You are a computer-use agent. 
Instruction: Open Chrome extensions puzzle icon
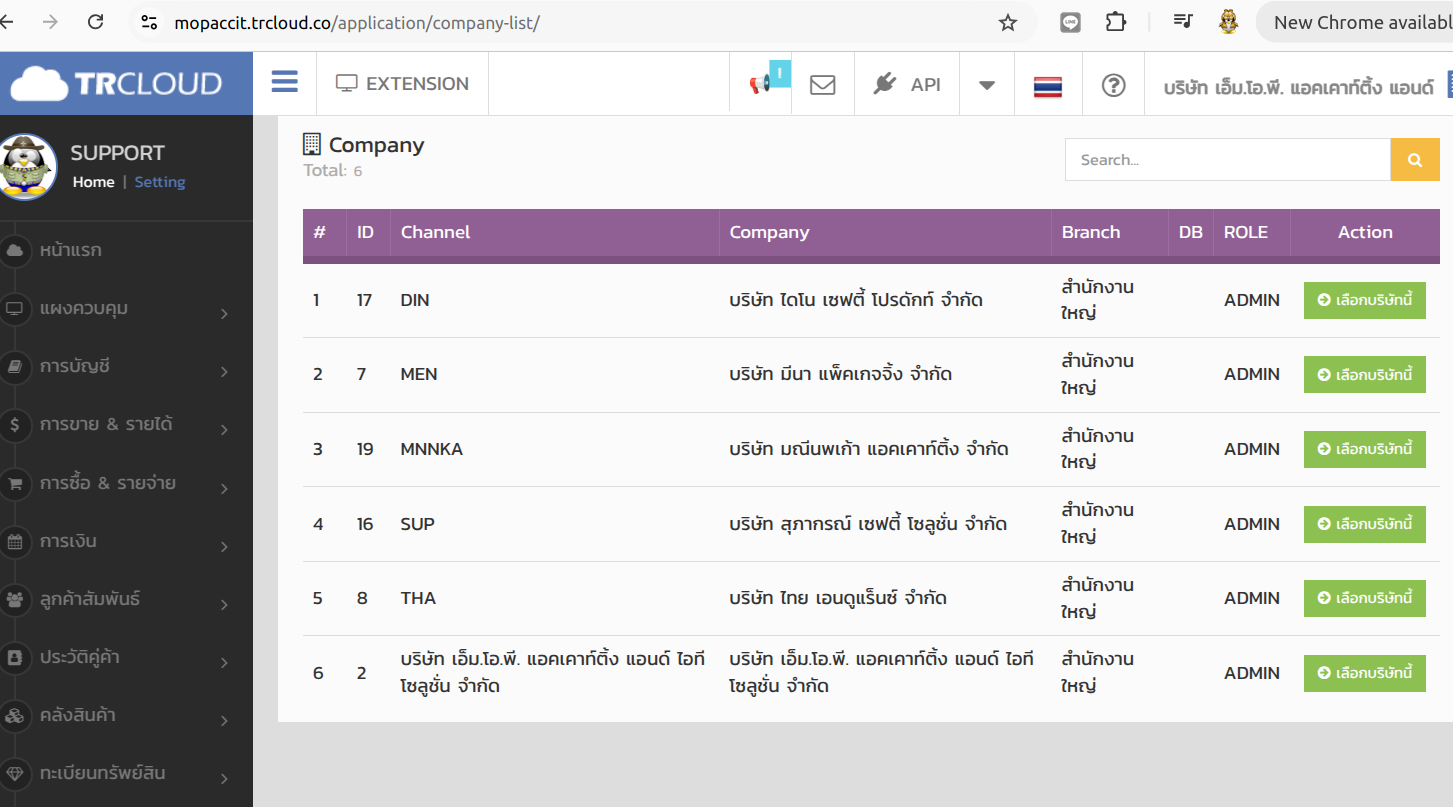tap(1115, 22)
